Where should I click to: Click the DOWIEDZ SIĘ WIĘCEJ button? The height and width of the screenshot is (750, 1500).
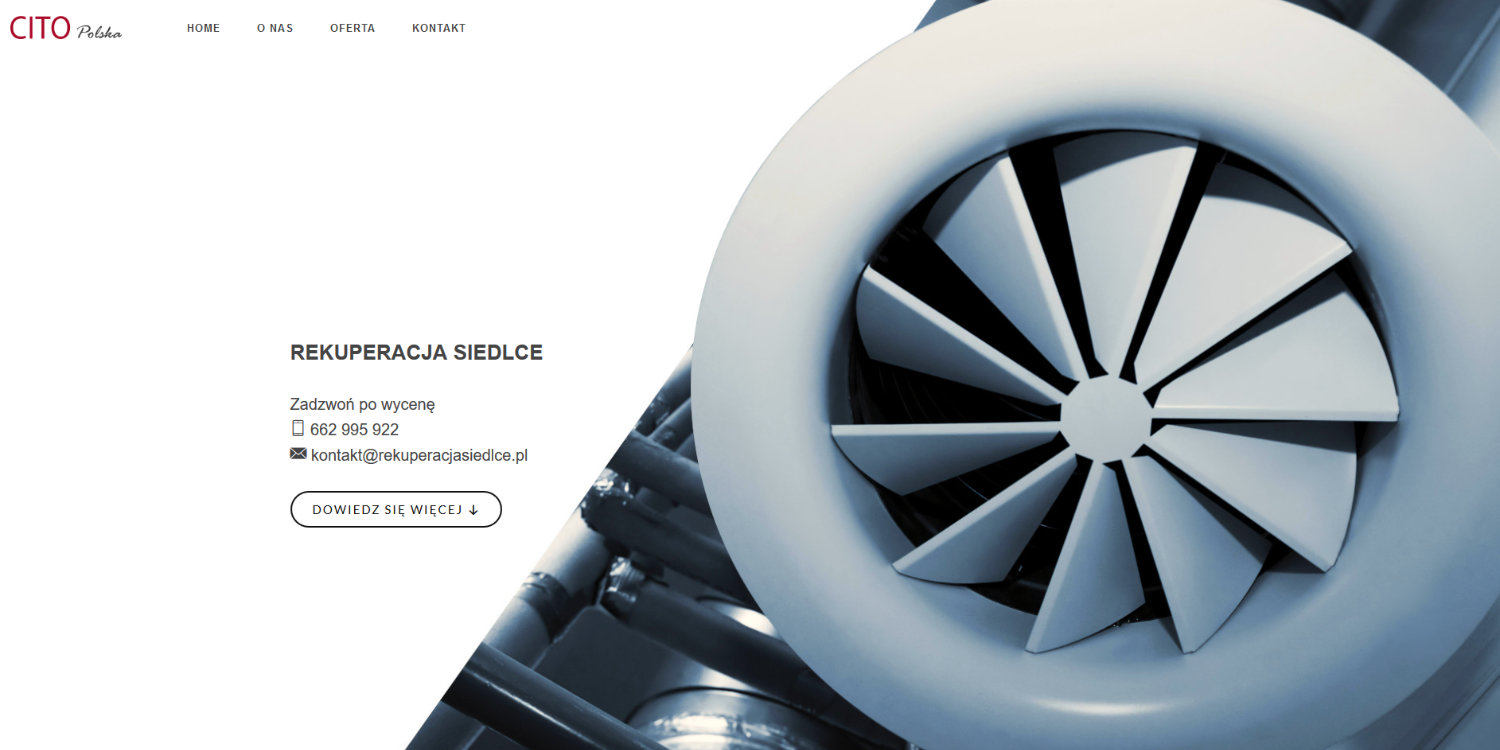pyautogui.click(x=396, y=509)
